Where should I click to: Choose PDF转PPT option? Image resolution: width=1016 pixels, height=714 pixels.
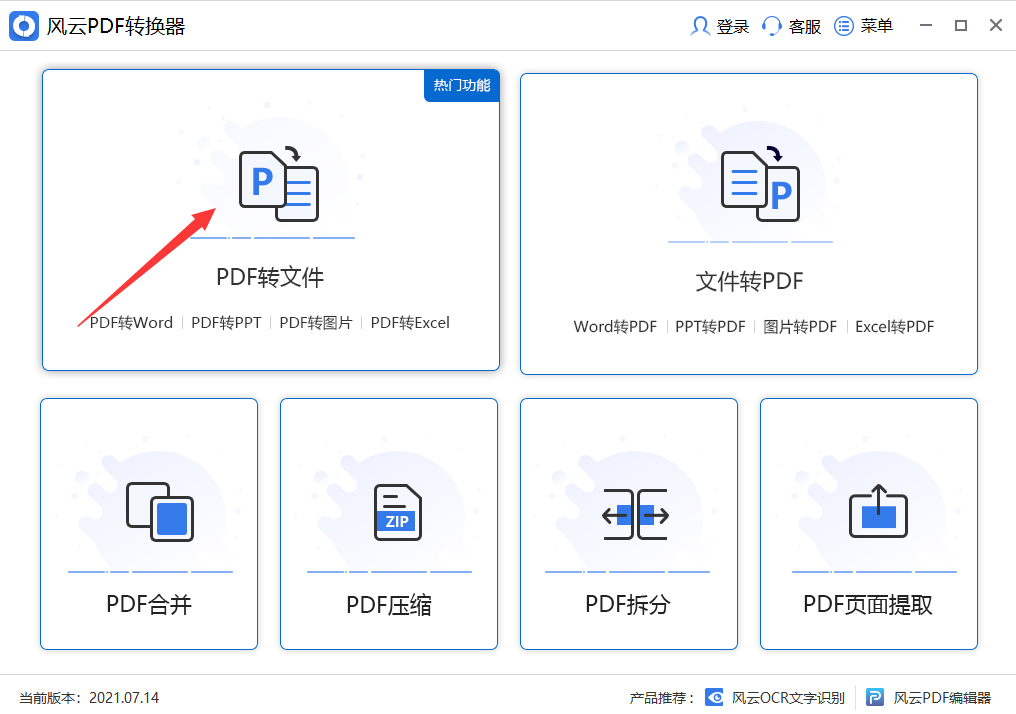pos(226,323)
